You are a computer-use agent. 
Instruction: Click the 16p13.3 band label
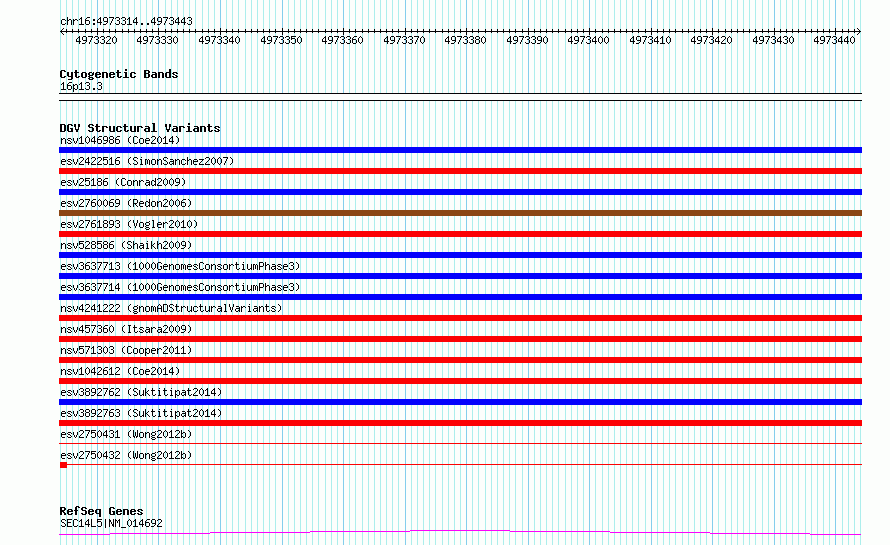[81, 86]
